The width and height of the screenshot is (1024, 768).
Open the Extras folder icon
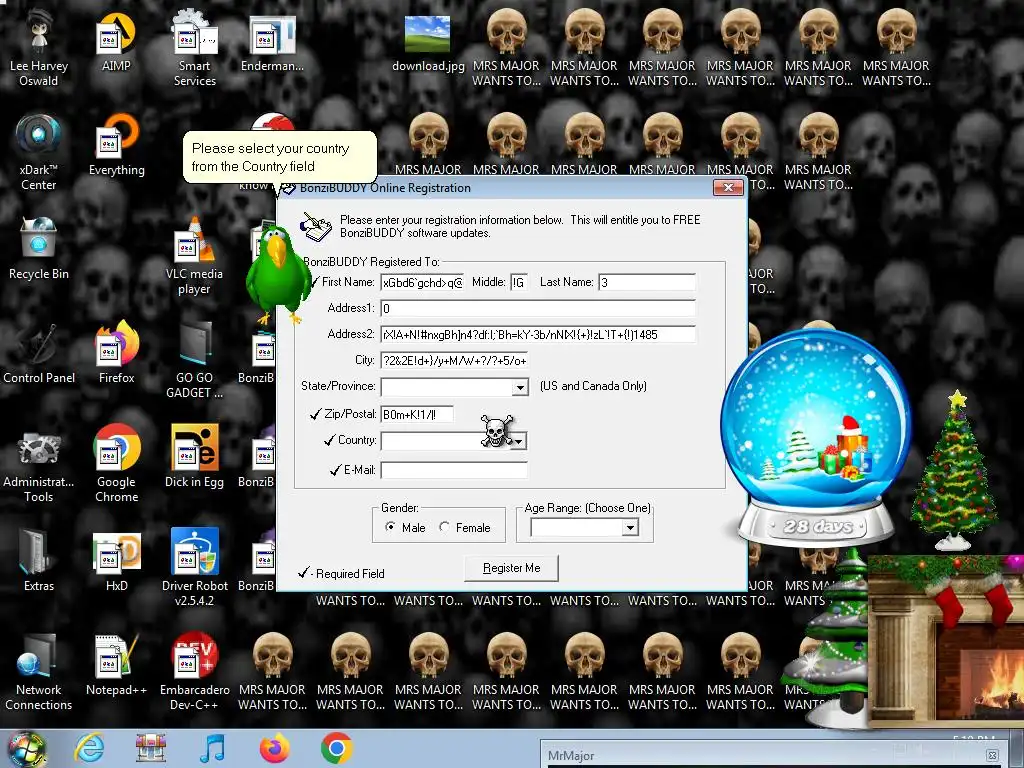click(x=39, y=560)
